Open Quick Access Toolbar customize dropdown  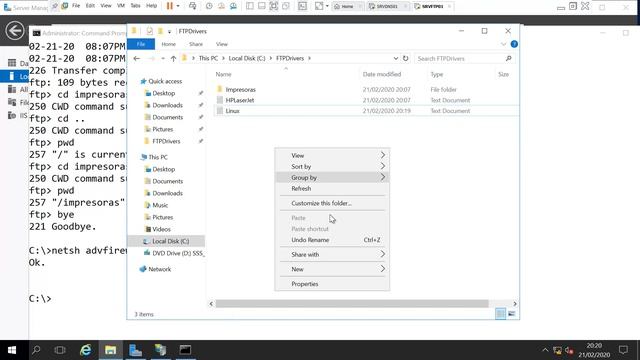click(x=169, y=31)
